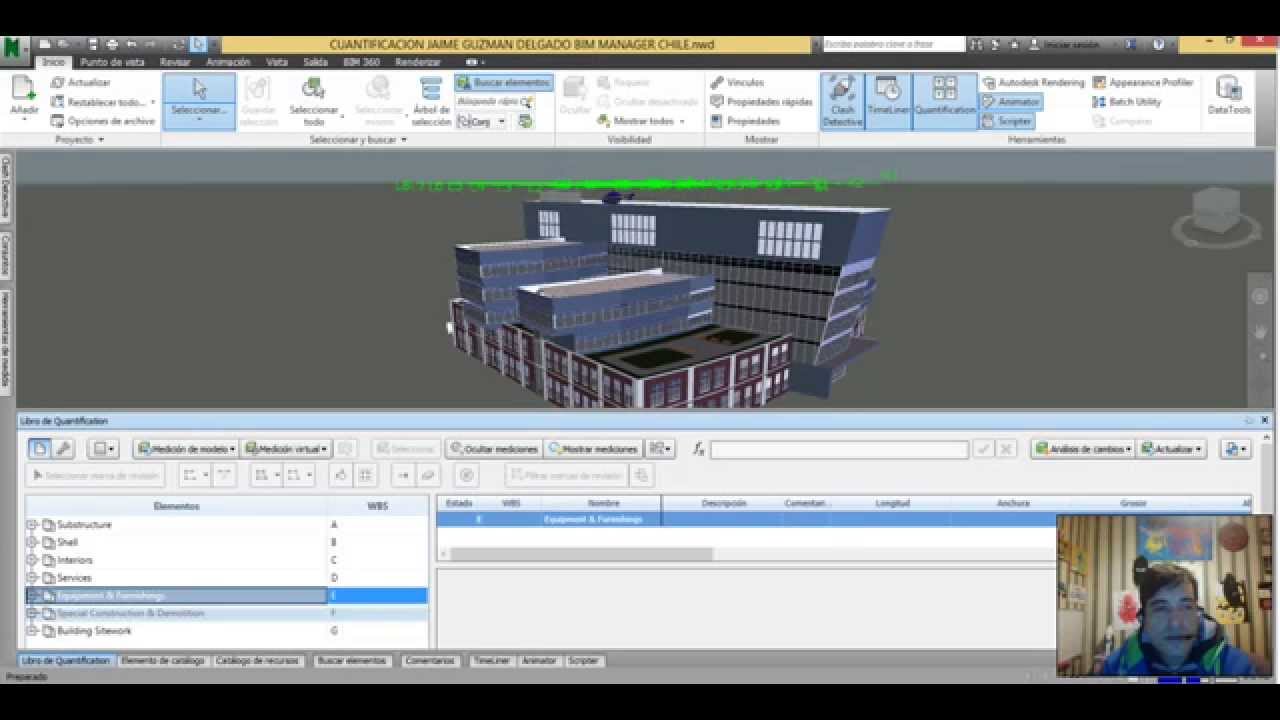Open Medición virtual dropdown
The width and height of the screenshot is (1280, 720).
[285, 449]
